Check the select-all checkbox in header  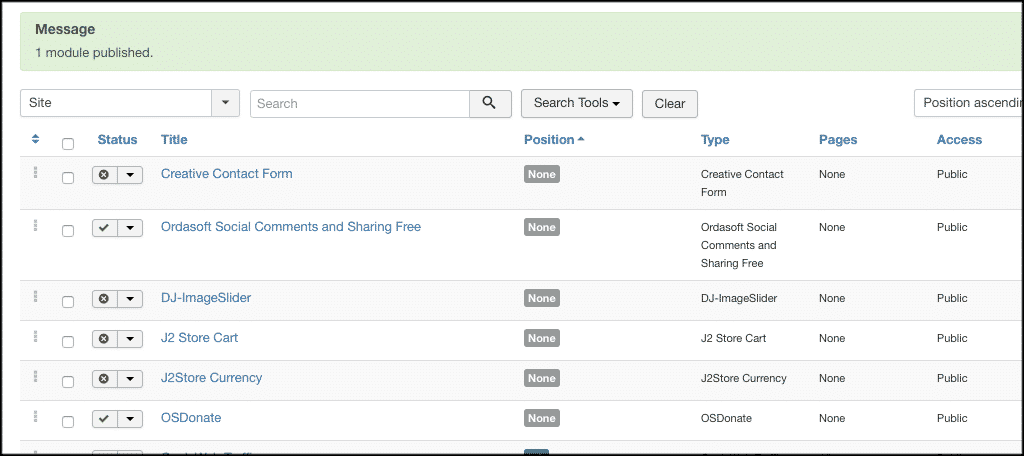(68, 144)
